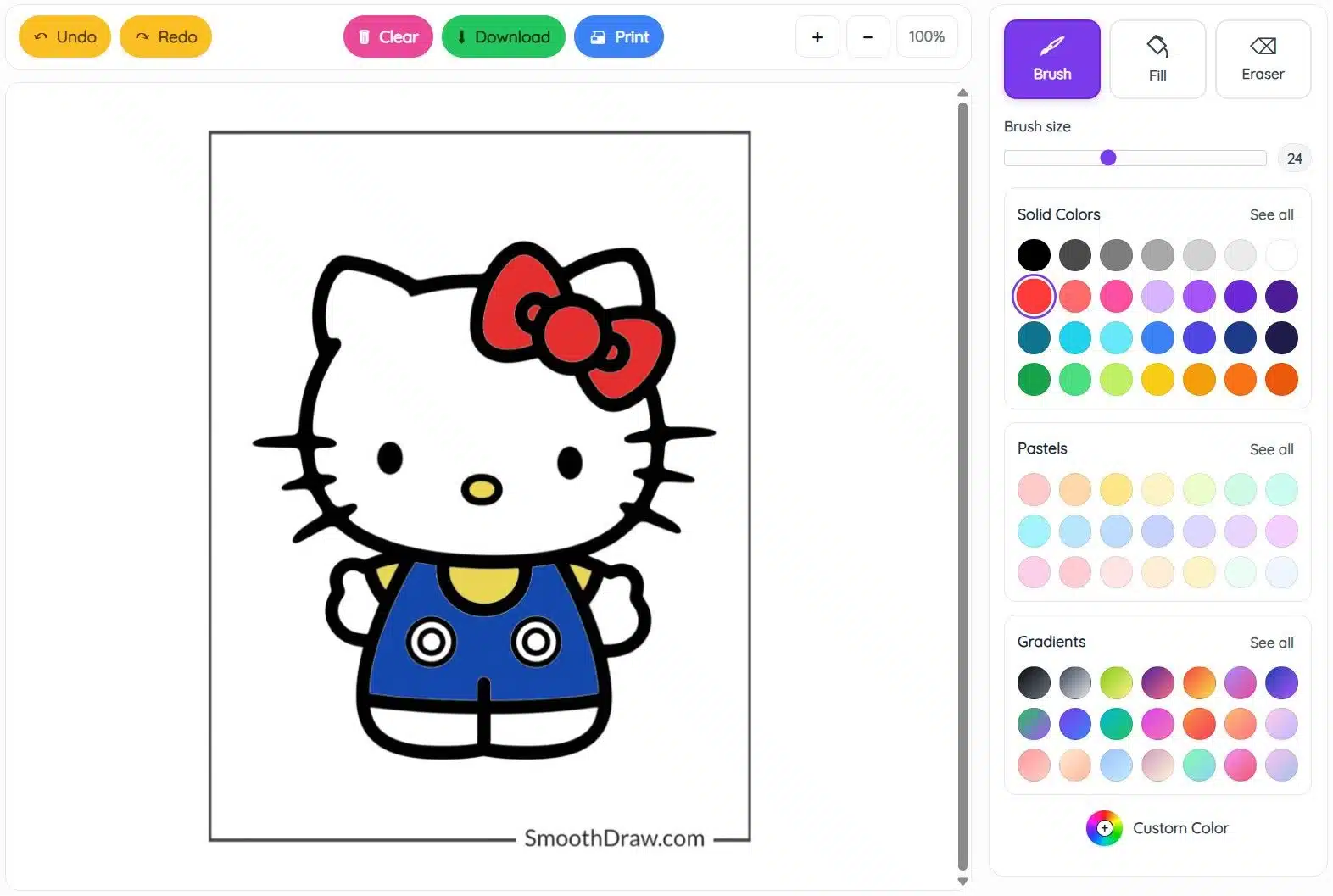Pick the lime green gradient swatch
The image size is (1333, 896).
1116,682
